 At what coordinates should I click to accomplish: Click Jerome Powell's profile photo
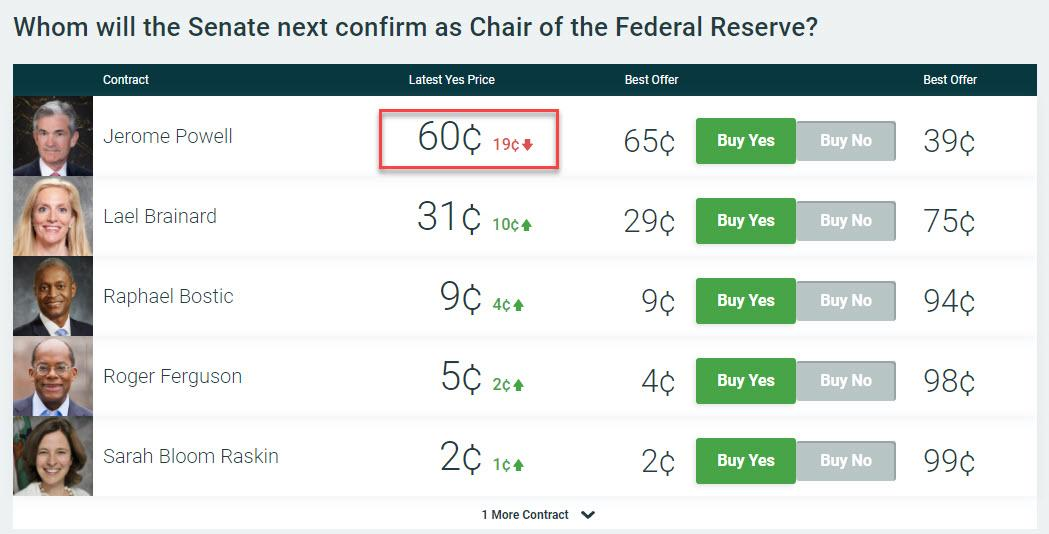[x=53, y=136]
